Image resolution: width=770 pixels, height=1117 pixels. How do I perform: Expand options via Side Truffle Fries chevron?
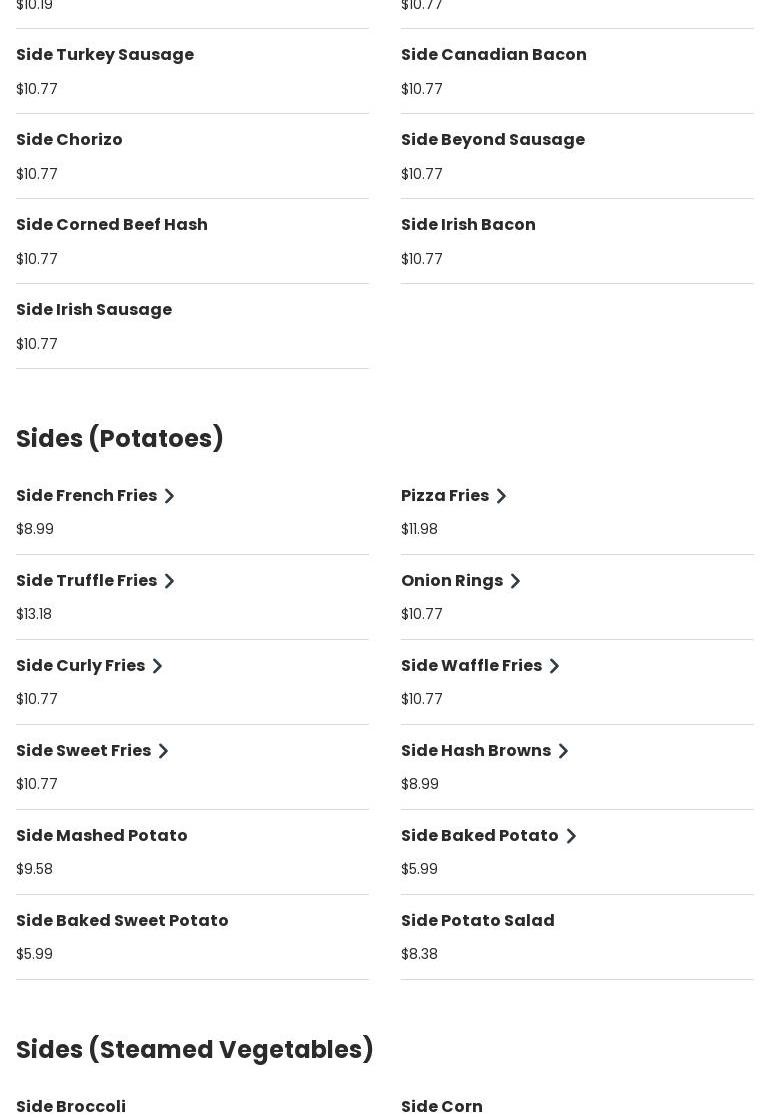pyautogui.click(x=170, y=581)
